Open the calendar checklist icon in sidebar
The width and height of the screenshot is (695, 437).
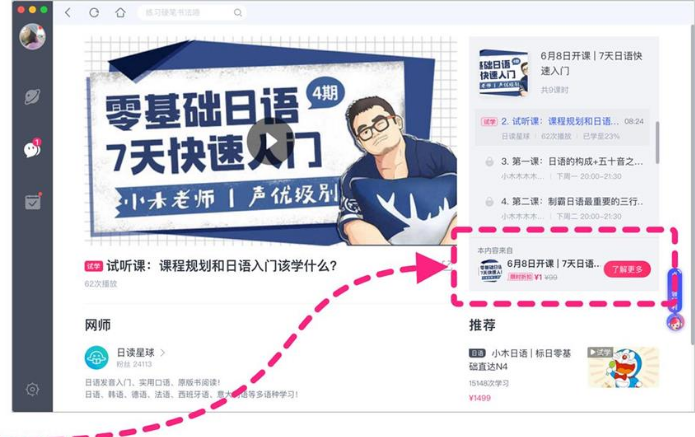point(33,201)
